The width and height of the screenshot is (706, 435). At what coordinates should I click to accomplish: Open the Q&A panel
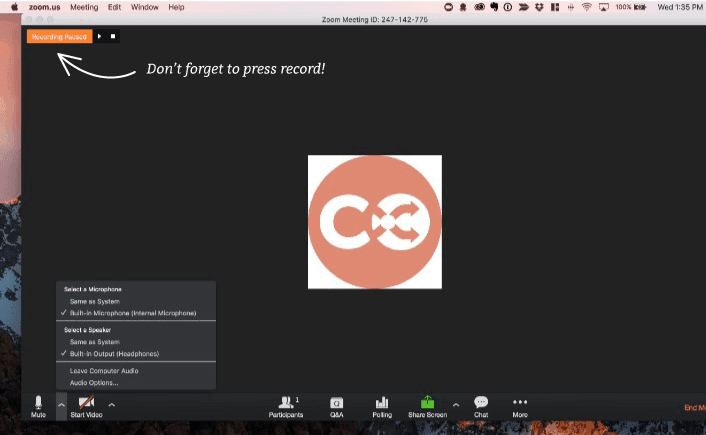click(x=337, y=402)
